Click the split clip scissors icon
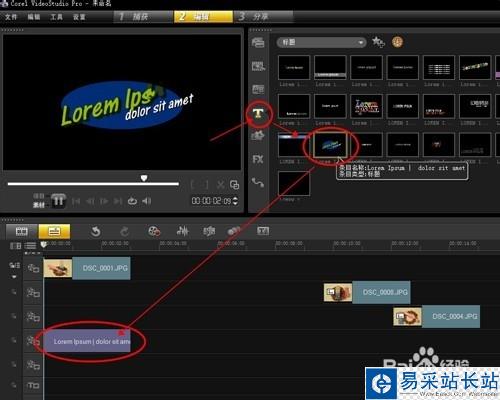The width and height of the screenshot is (500, 400). pos(220,185)
